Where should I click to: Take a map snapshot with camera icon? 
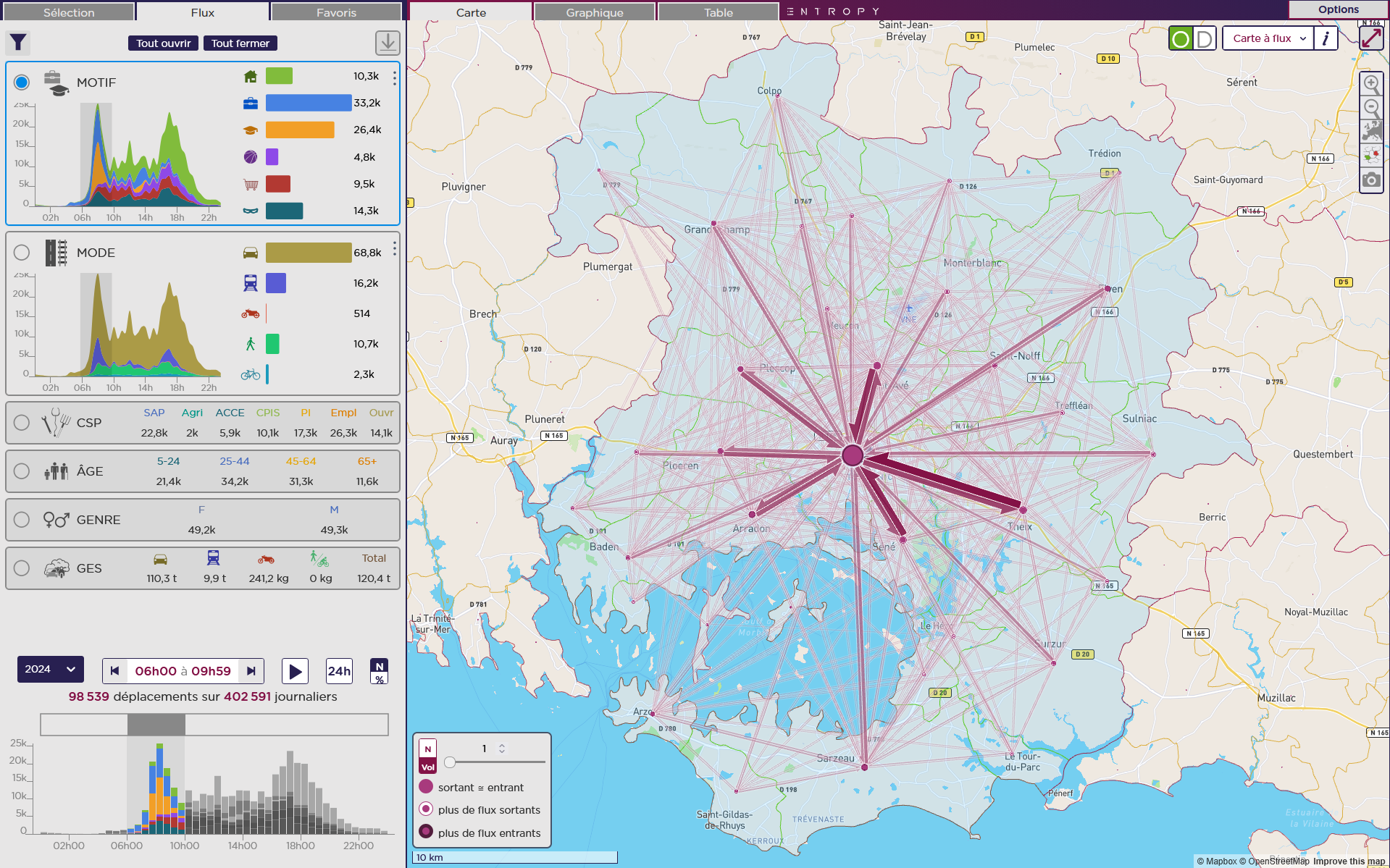(1371, 180)
